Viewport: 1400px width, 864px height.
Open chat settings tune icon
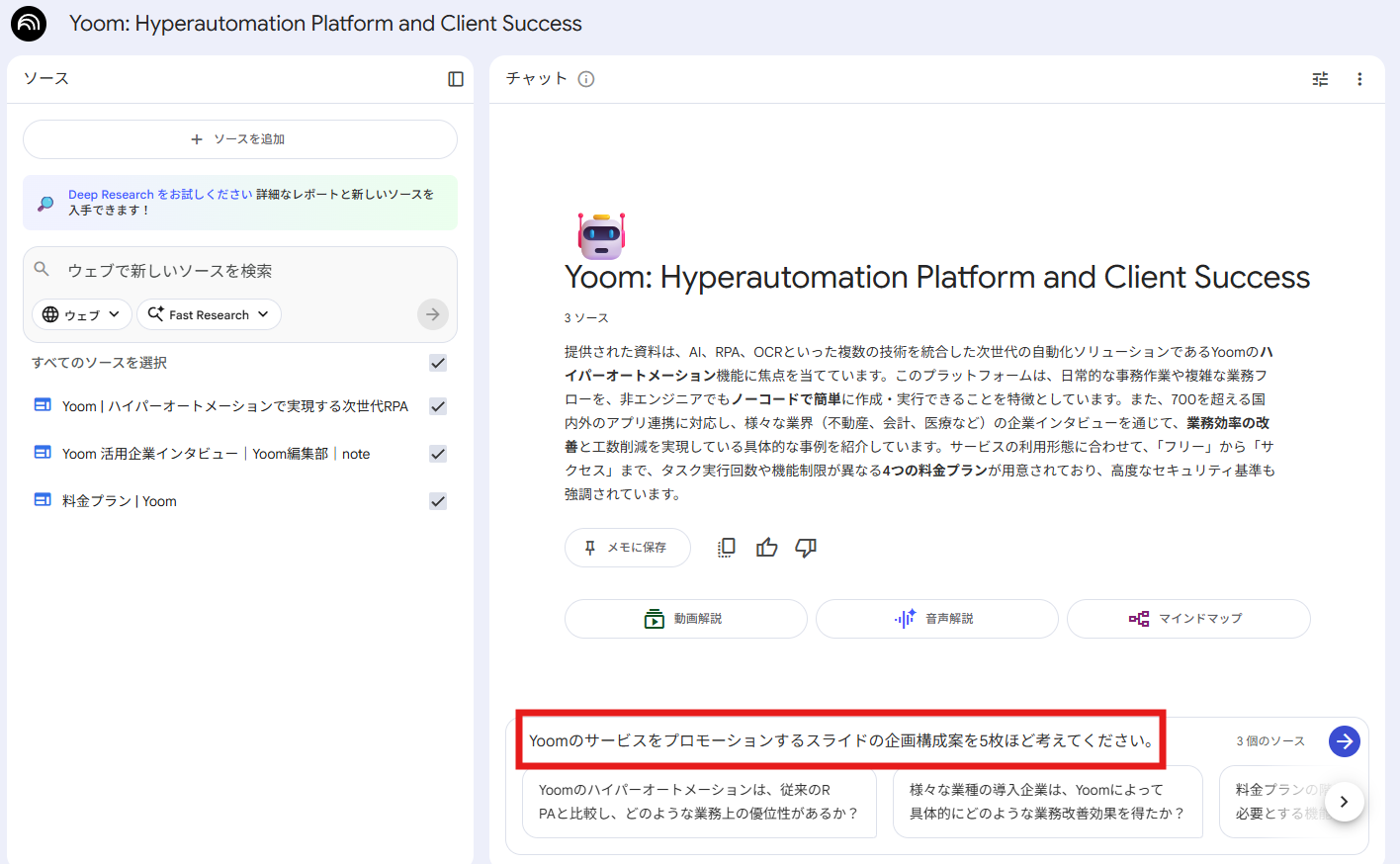(1320, 79)
